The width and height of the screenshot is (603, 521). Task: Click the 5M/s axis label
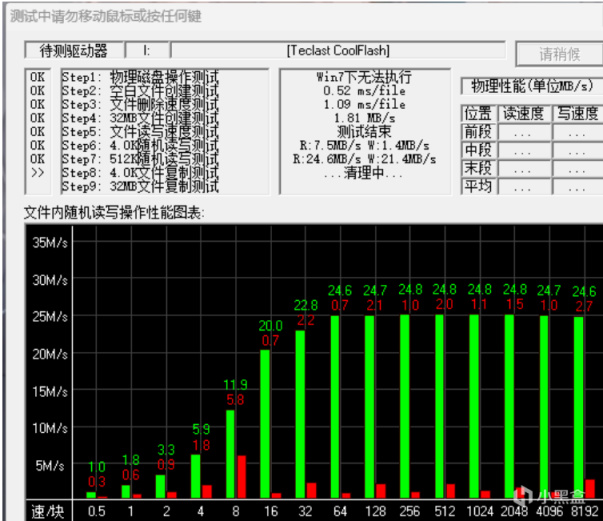(x=50, y=466)
